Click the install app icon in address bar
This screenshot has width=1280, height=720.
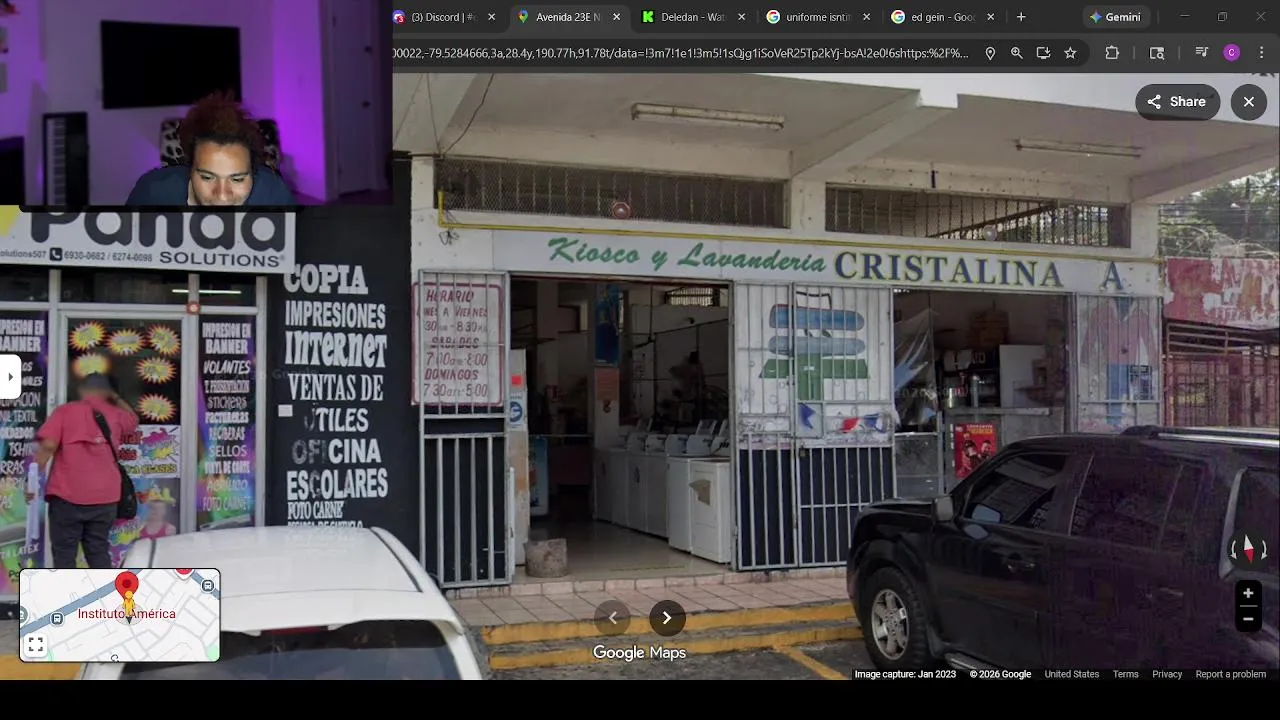pos(1043,53)
